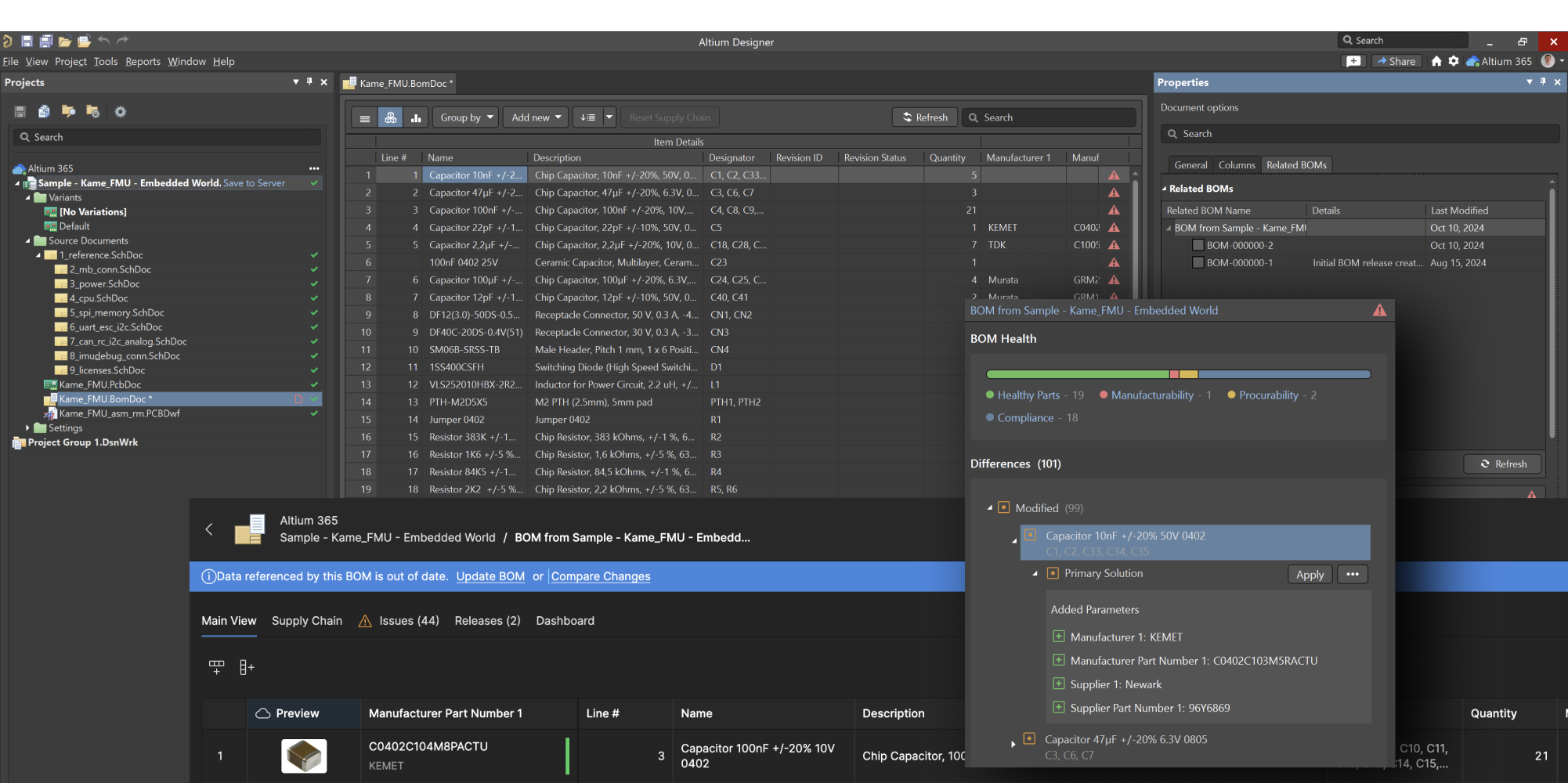Tick the BOM-000000-1 release checkbox
The width and height of the screenshot is (1568, 783).
coord(1198,263)
